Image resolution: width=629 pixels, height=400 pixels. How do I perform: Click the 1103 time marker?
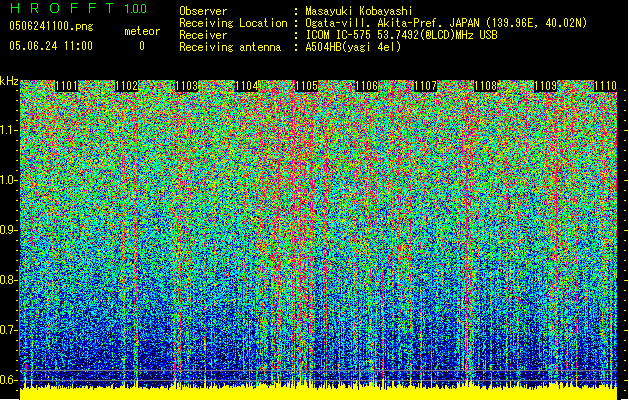coord(186,86)
